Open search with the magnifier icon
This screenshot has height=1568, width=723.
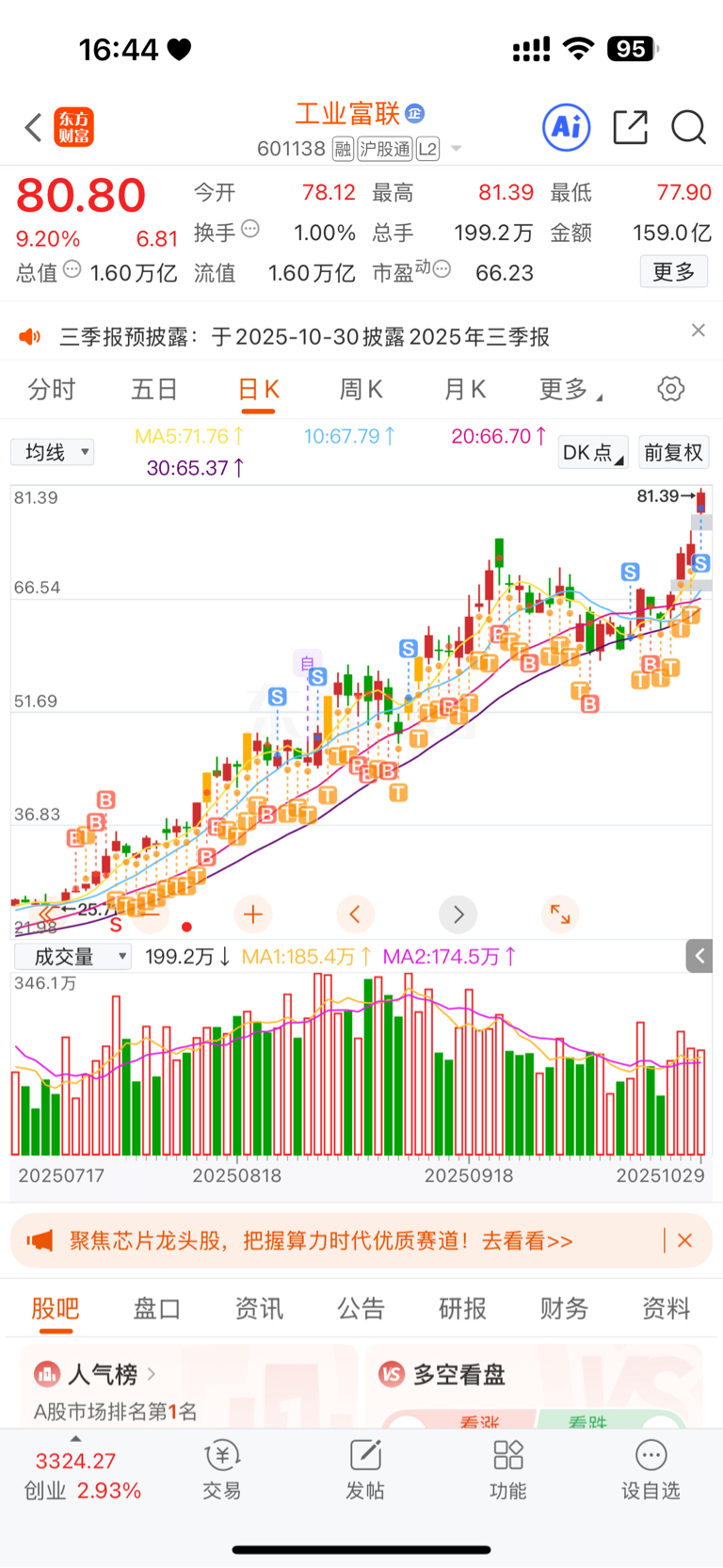click(688, 127)
